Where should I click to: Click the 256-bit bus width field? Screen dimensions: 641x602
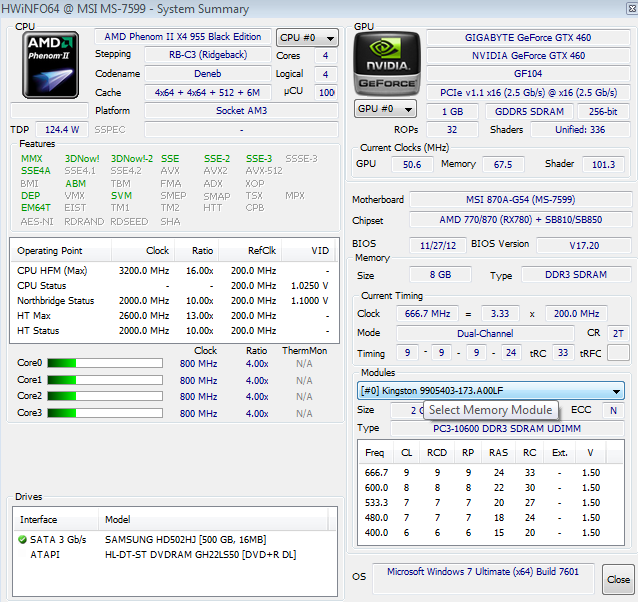tap(603, 112)
